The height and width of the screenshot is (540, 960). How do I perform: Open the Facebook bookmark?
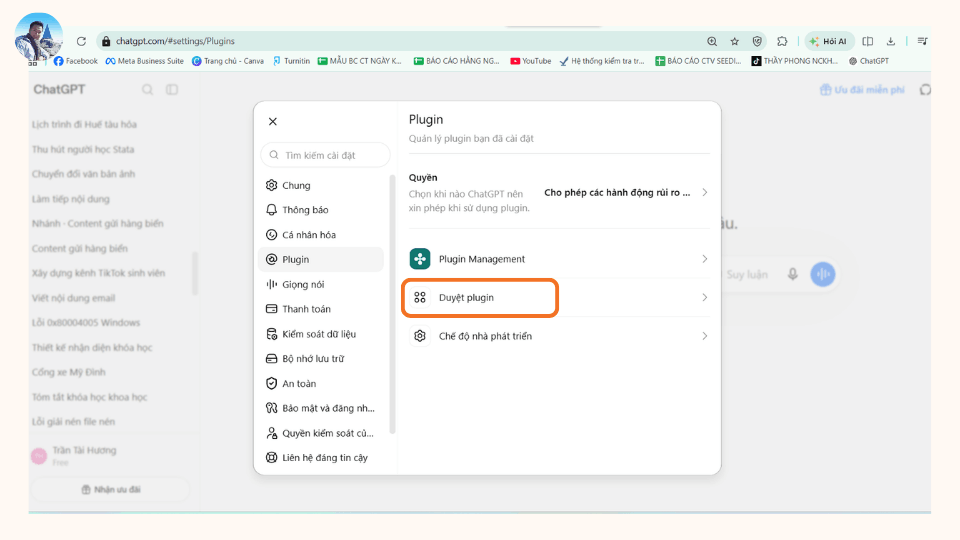tap(76, 61)
